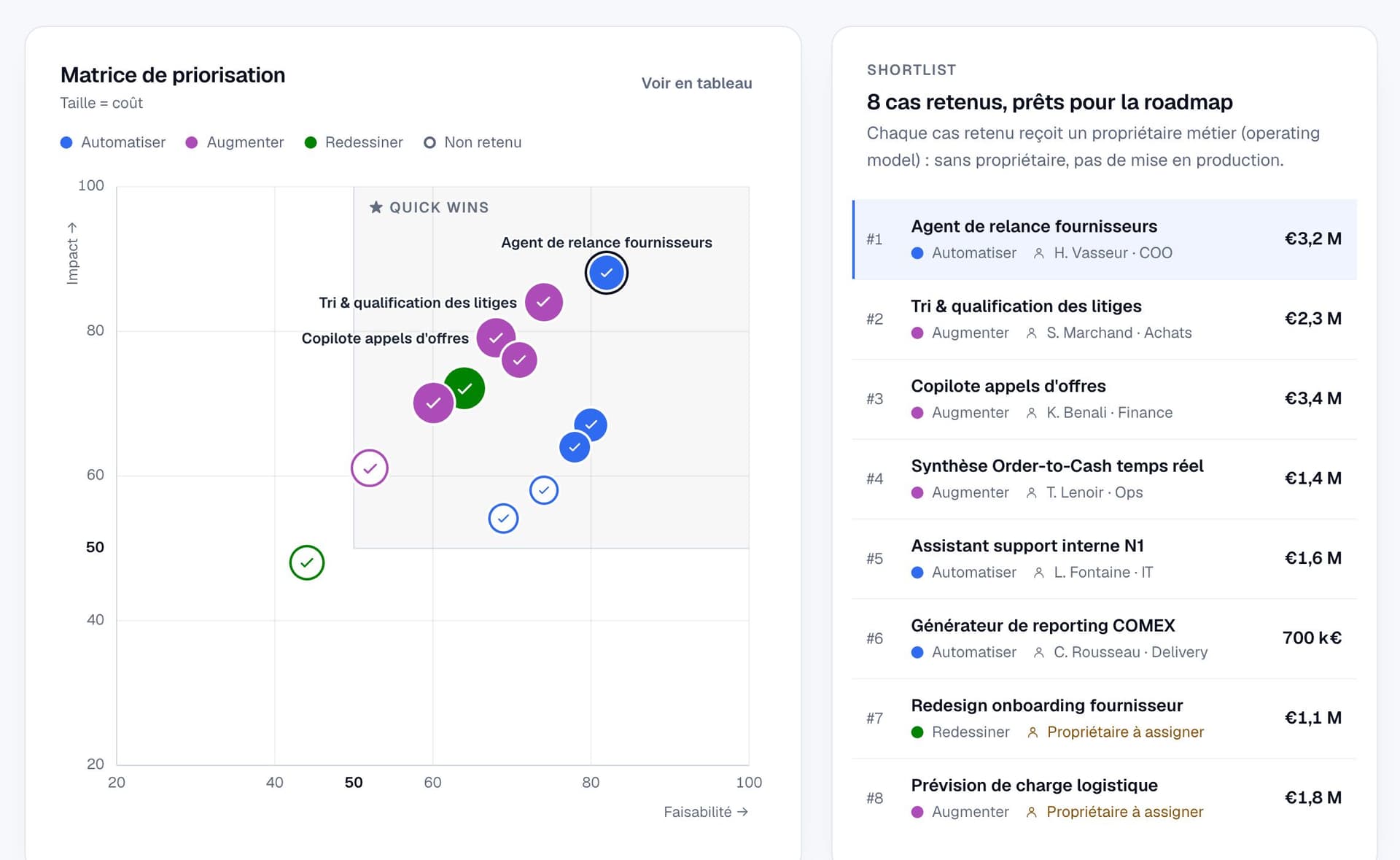
Task: Select the Copilote appels d'offres bubble
Action: pyautogui.click(x=496, y=338)
